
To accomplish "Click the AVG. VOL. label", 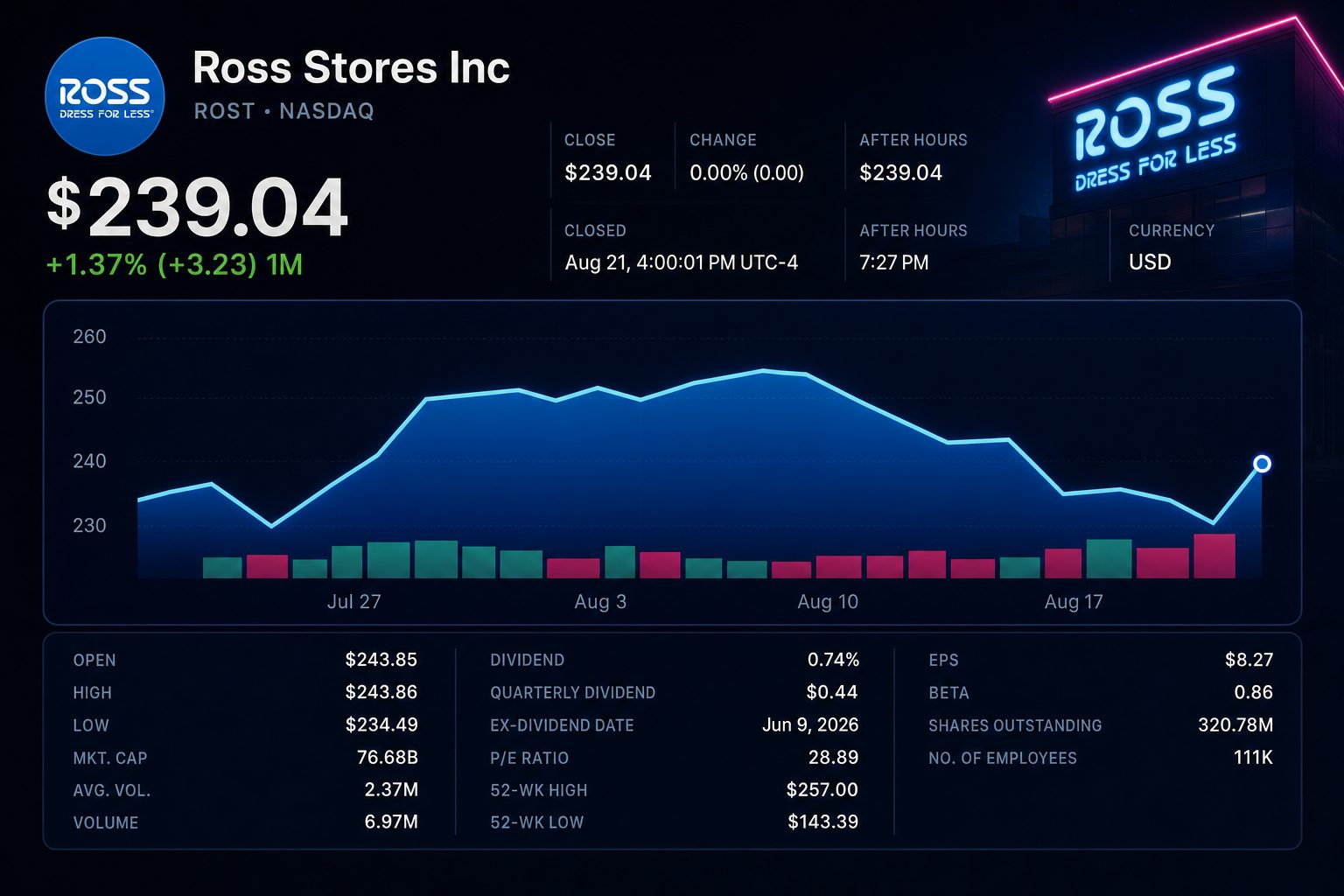I will tap(112, 791).
